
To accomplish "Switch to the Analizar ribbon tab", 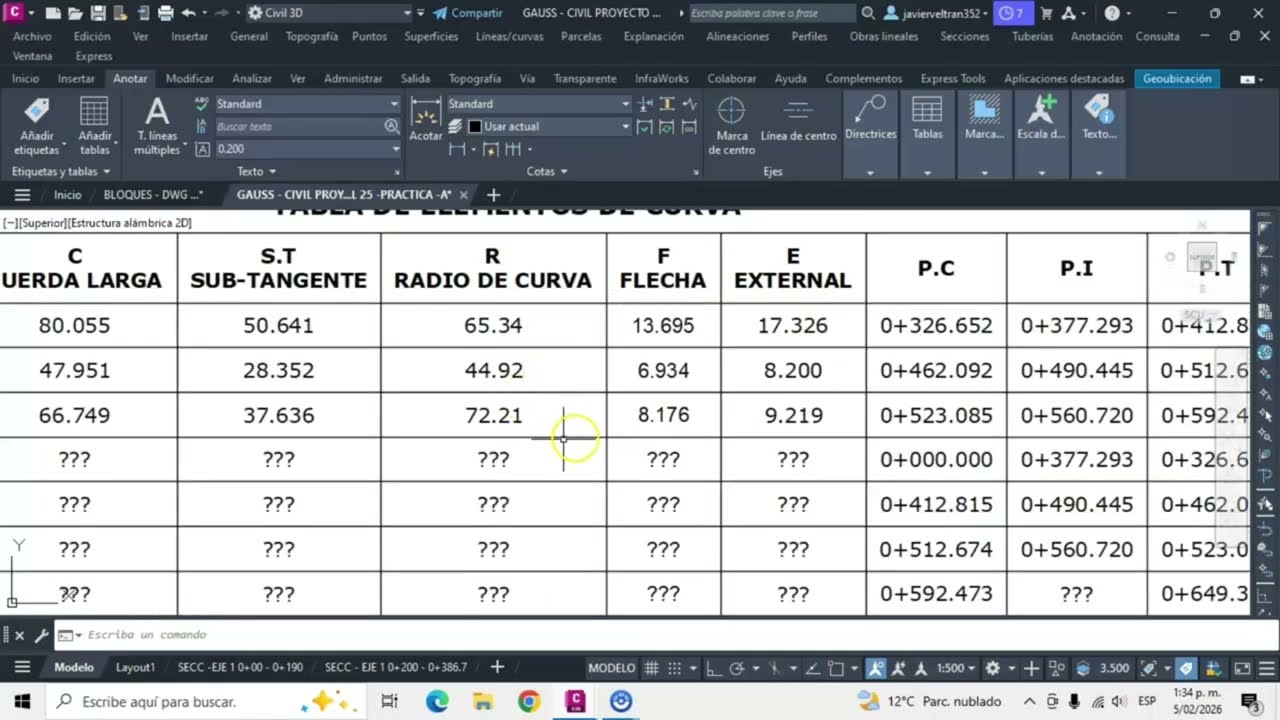I will point(251,78).
